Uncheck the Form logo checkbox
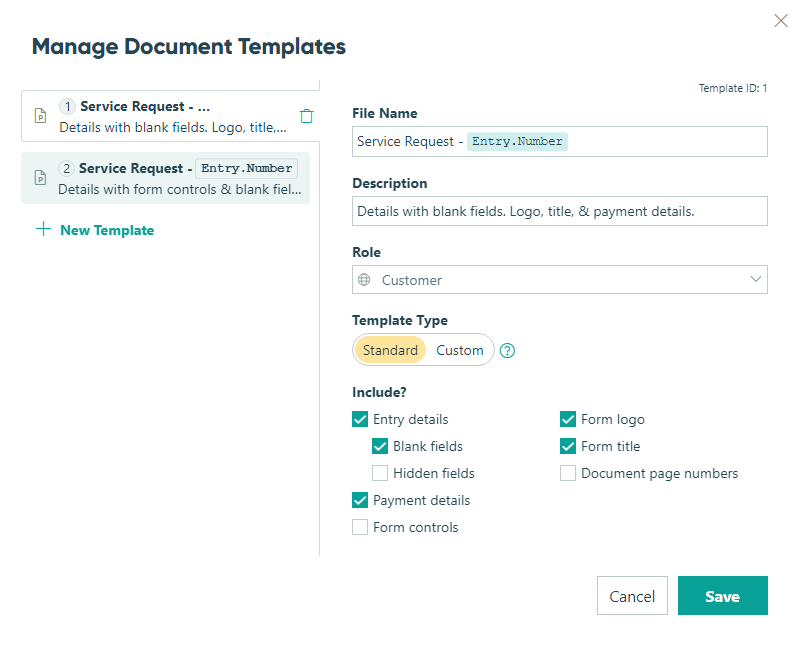This screenshot has width=800, height=647. coord(568,419)
